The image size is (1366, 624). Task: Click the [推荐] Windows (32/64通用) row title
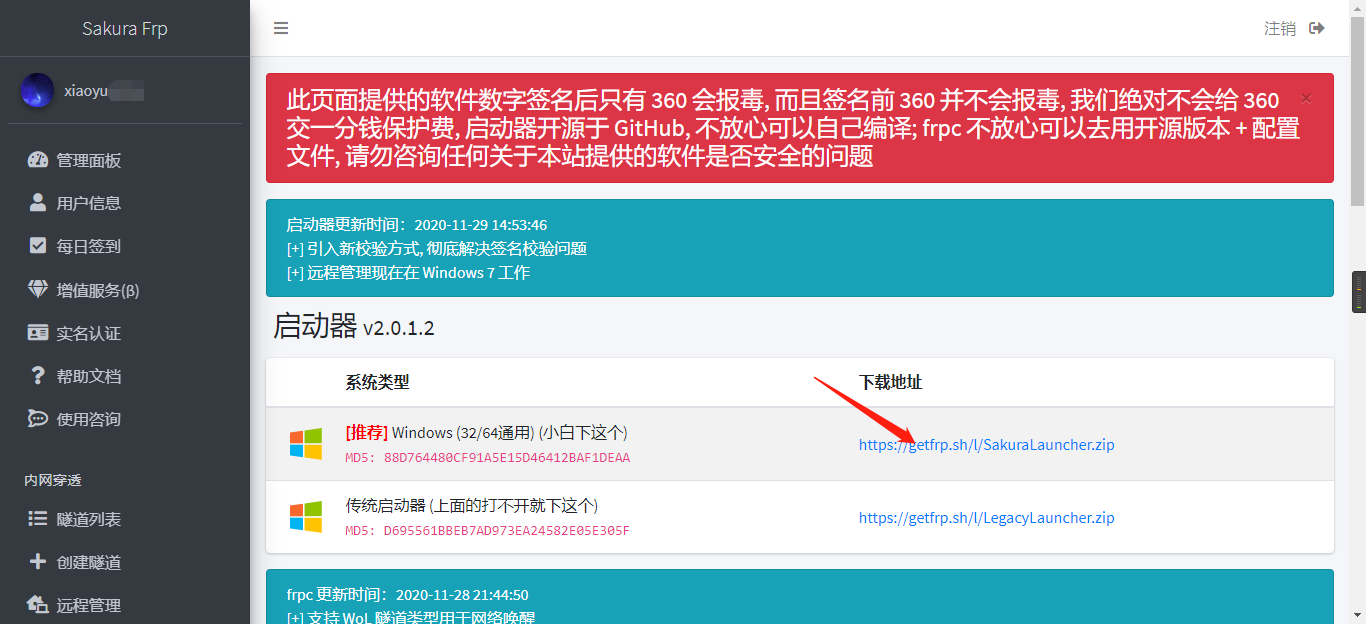[x=487, y=433]
